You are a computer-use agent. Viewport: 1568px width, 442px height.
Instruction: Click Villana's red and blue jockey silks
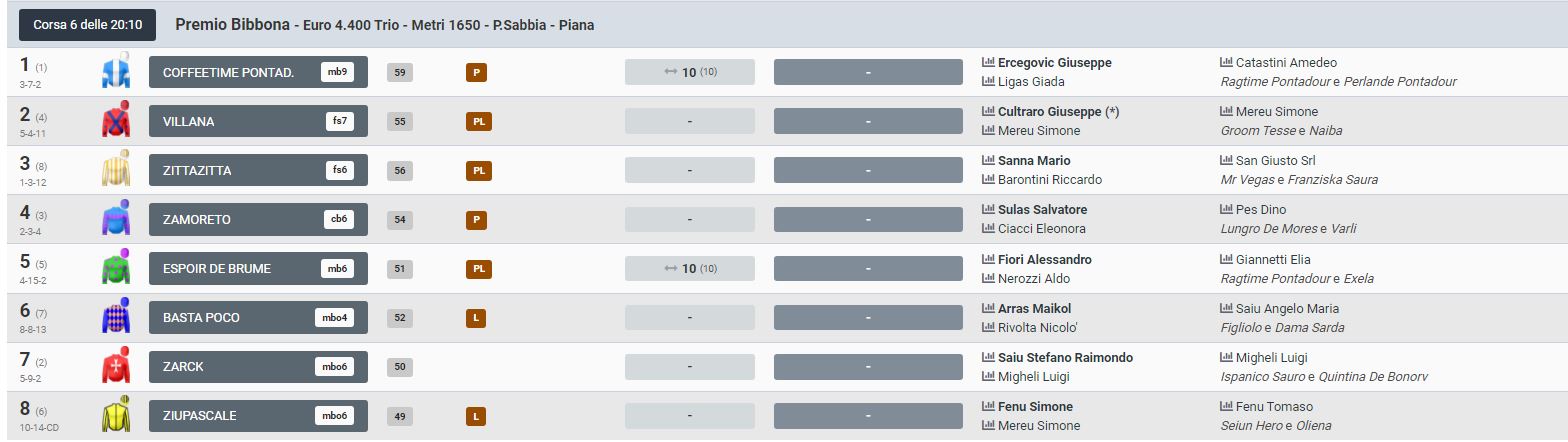[116, 120]
